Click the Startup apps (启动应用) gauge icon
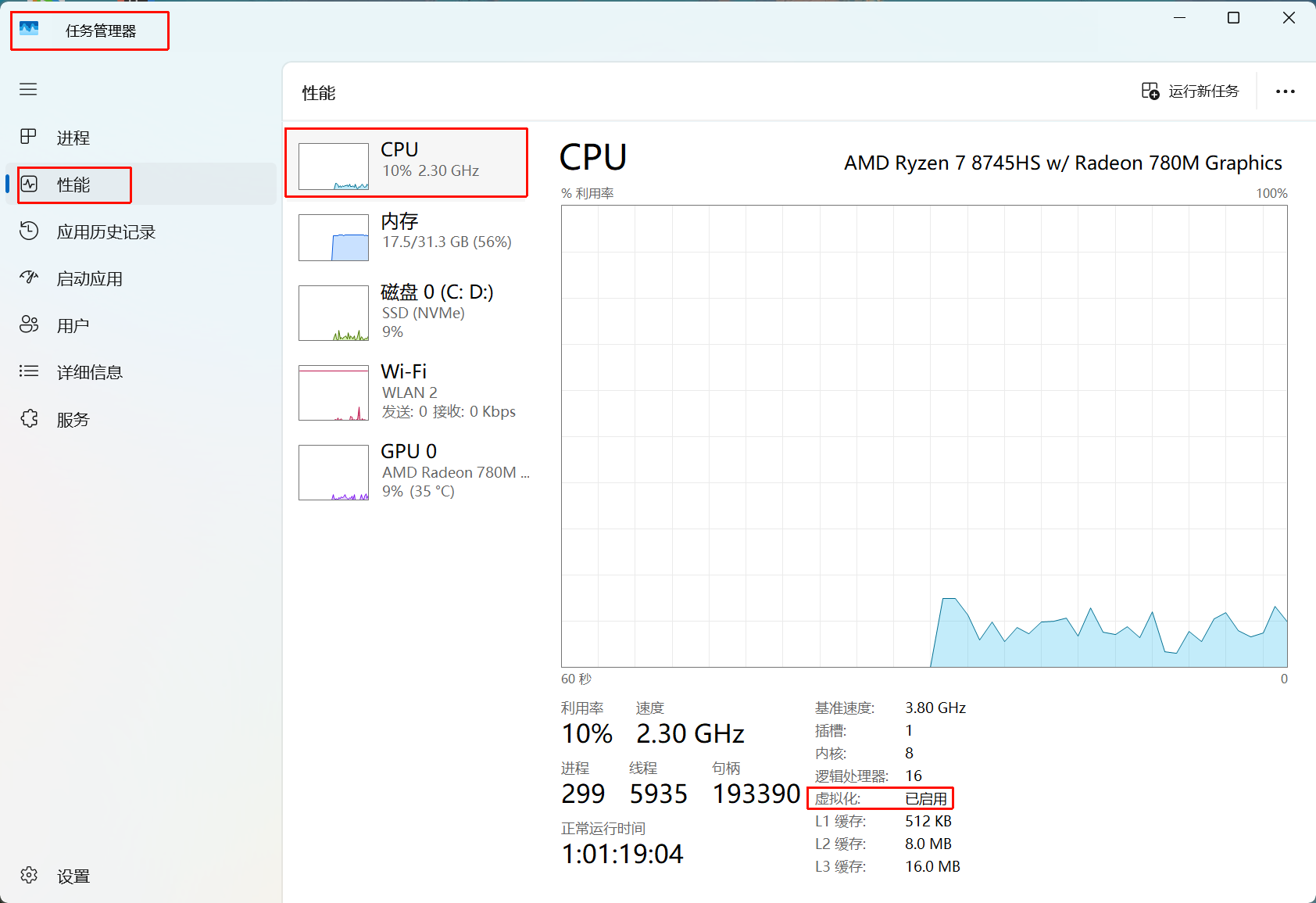Image resolution: width=1316 pixels, height=903 pixels. 29,278
